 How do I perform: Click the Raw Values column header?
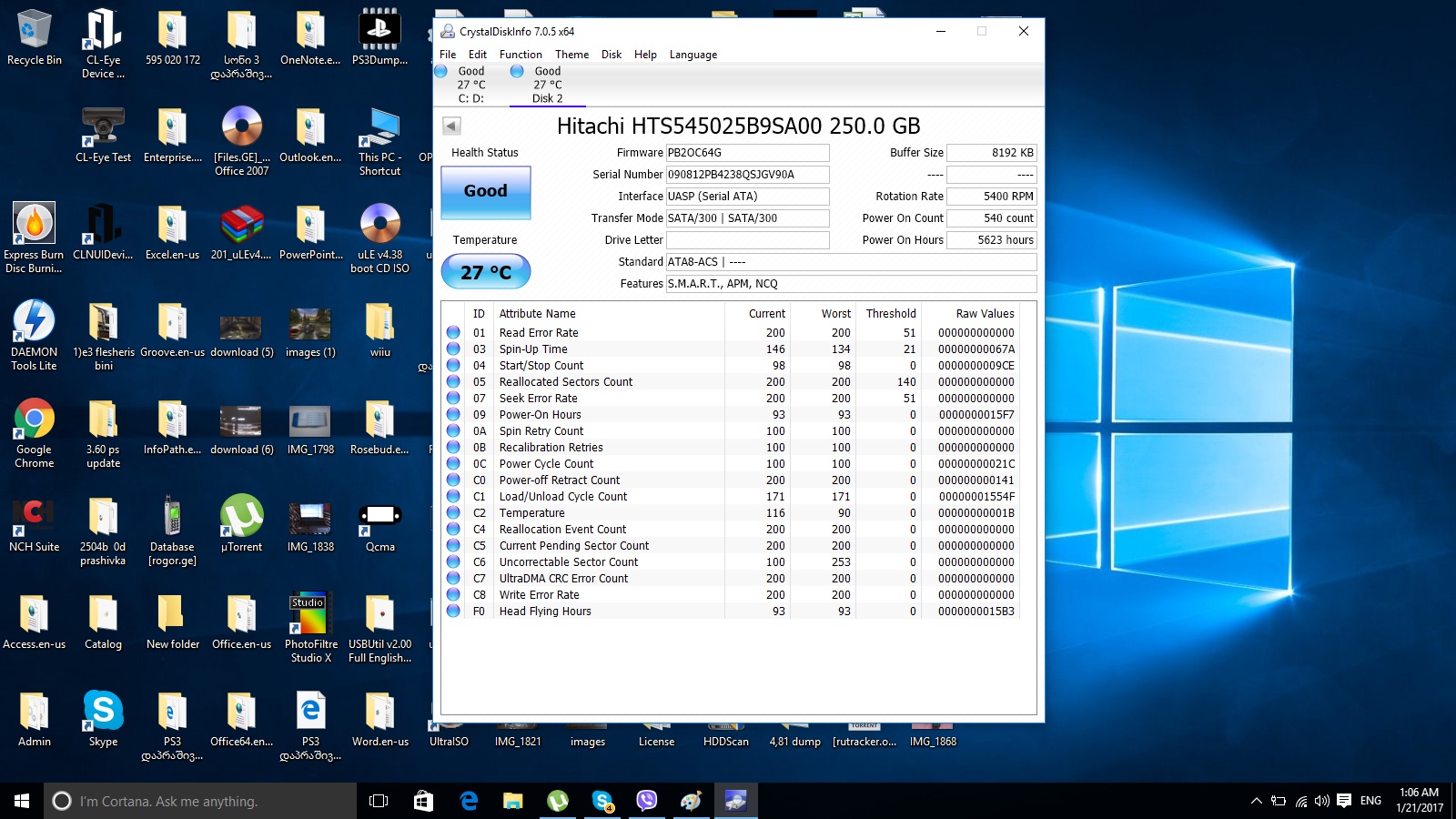(x=985, y=314)
